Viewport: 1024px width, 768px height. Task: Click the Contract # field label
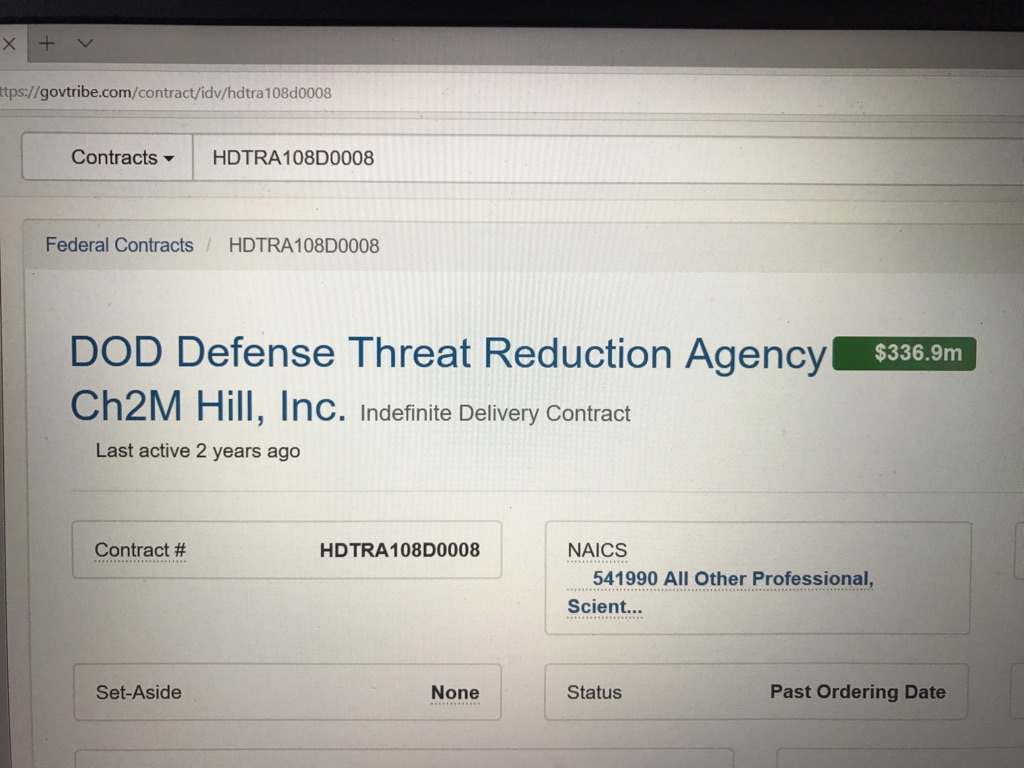click(140, 550)
